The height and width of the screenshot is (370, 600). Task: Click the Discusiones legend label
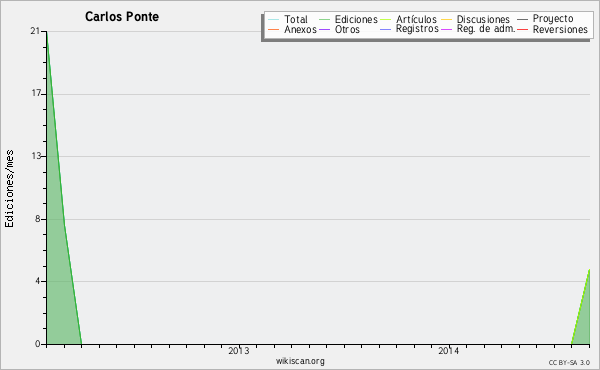pyautogui.click(x=483, y=19)
